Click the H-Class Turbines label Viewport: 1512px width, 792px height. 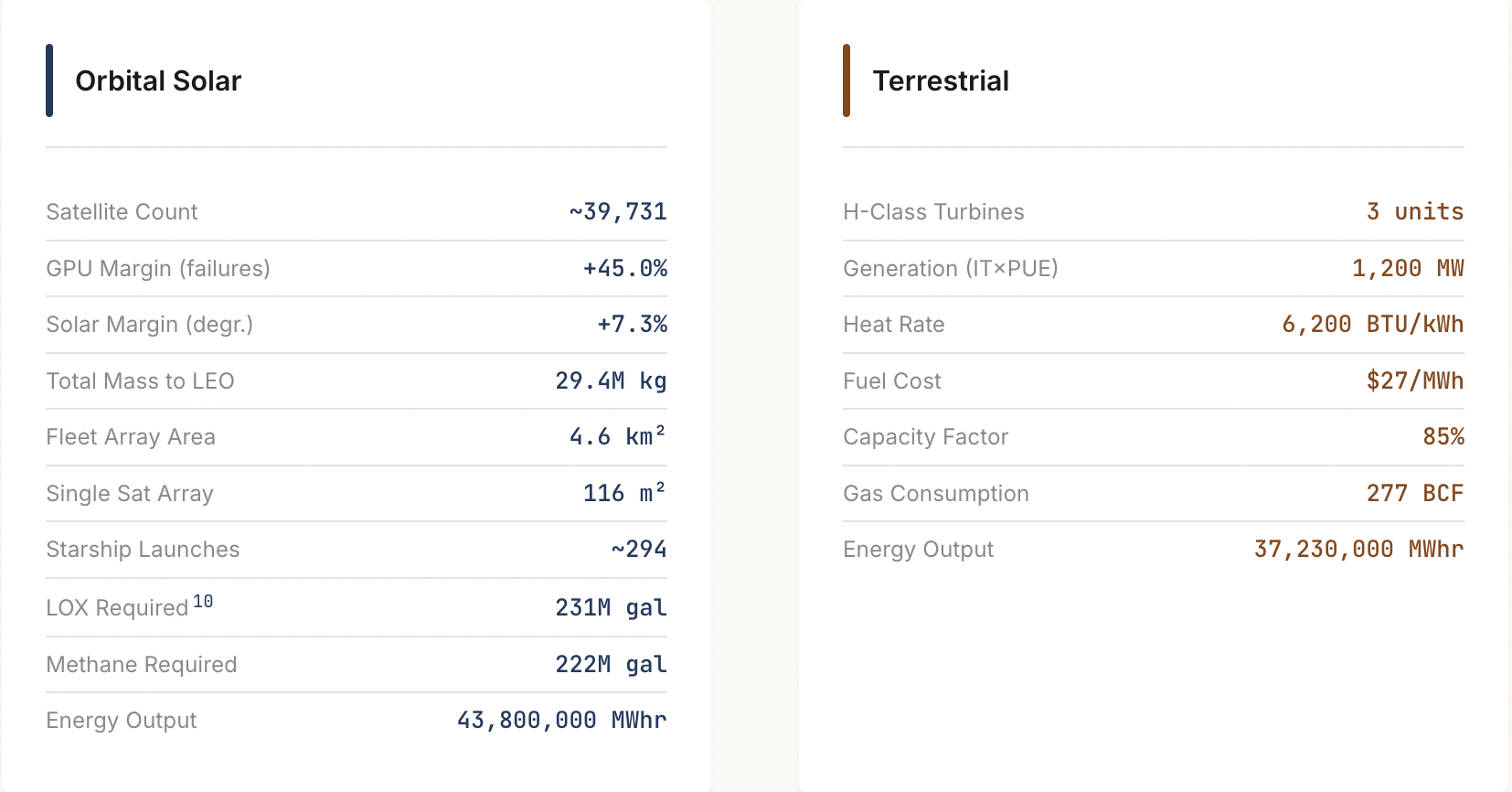click(x=933, y=212)
